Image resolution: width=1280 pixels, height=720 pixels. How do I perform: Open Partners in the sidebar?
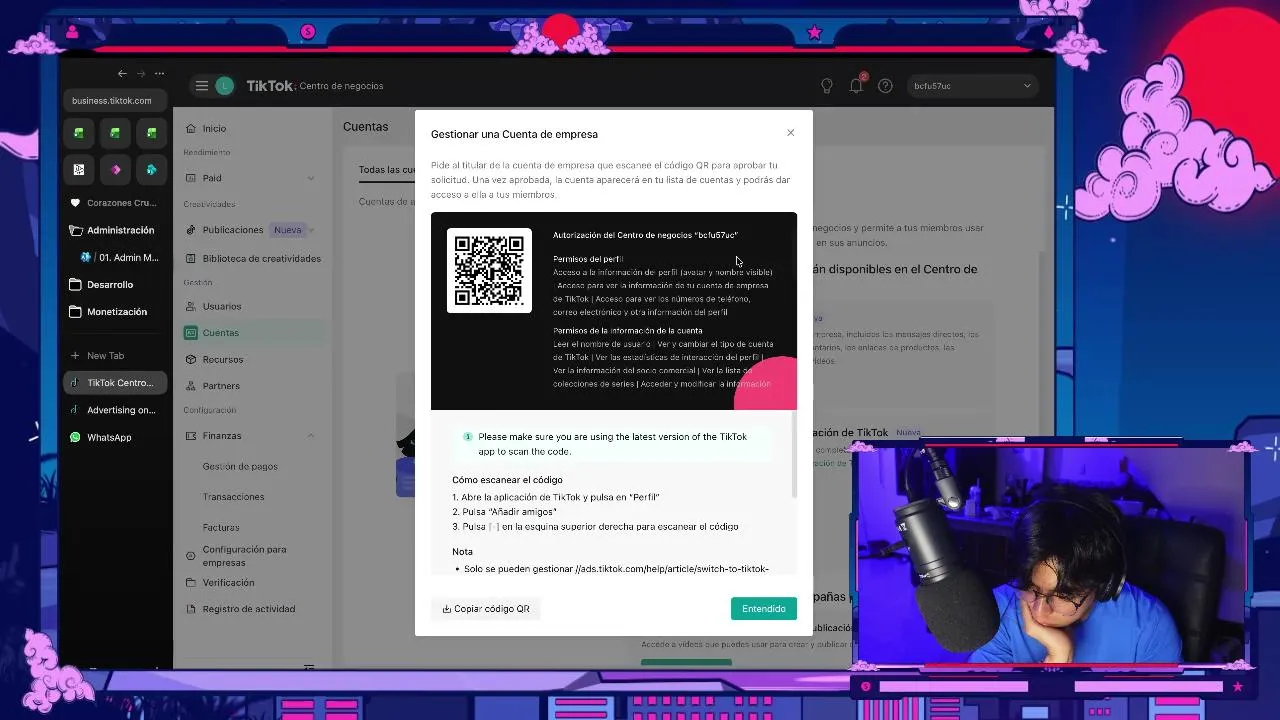(x=221, y=385)
